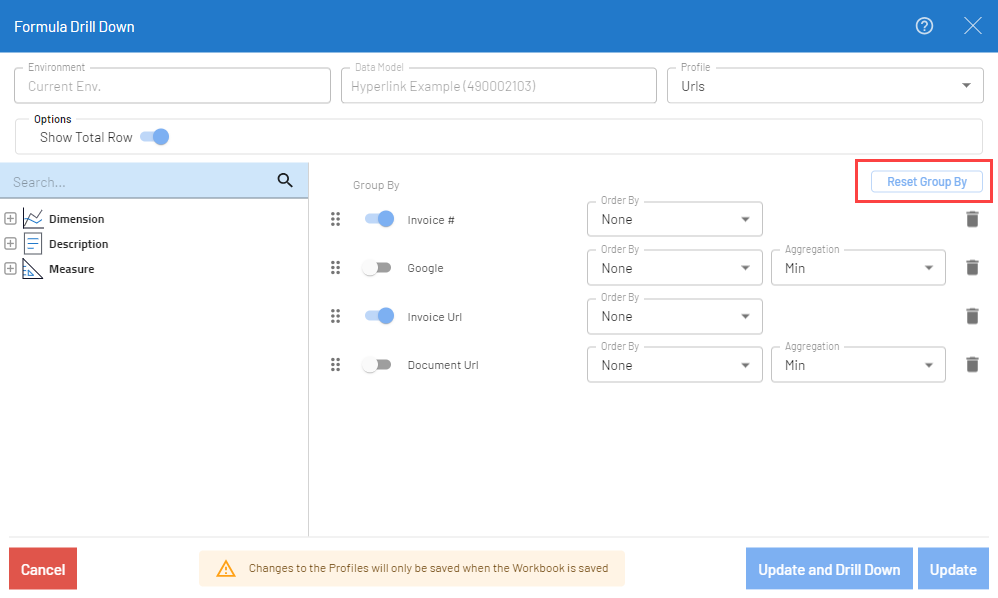Click the help question mark icon
The width and height of the screenshot is (998, 598).
(924, 26)
